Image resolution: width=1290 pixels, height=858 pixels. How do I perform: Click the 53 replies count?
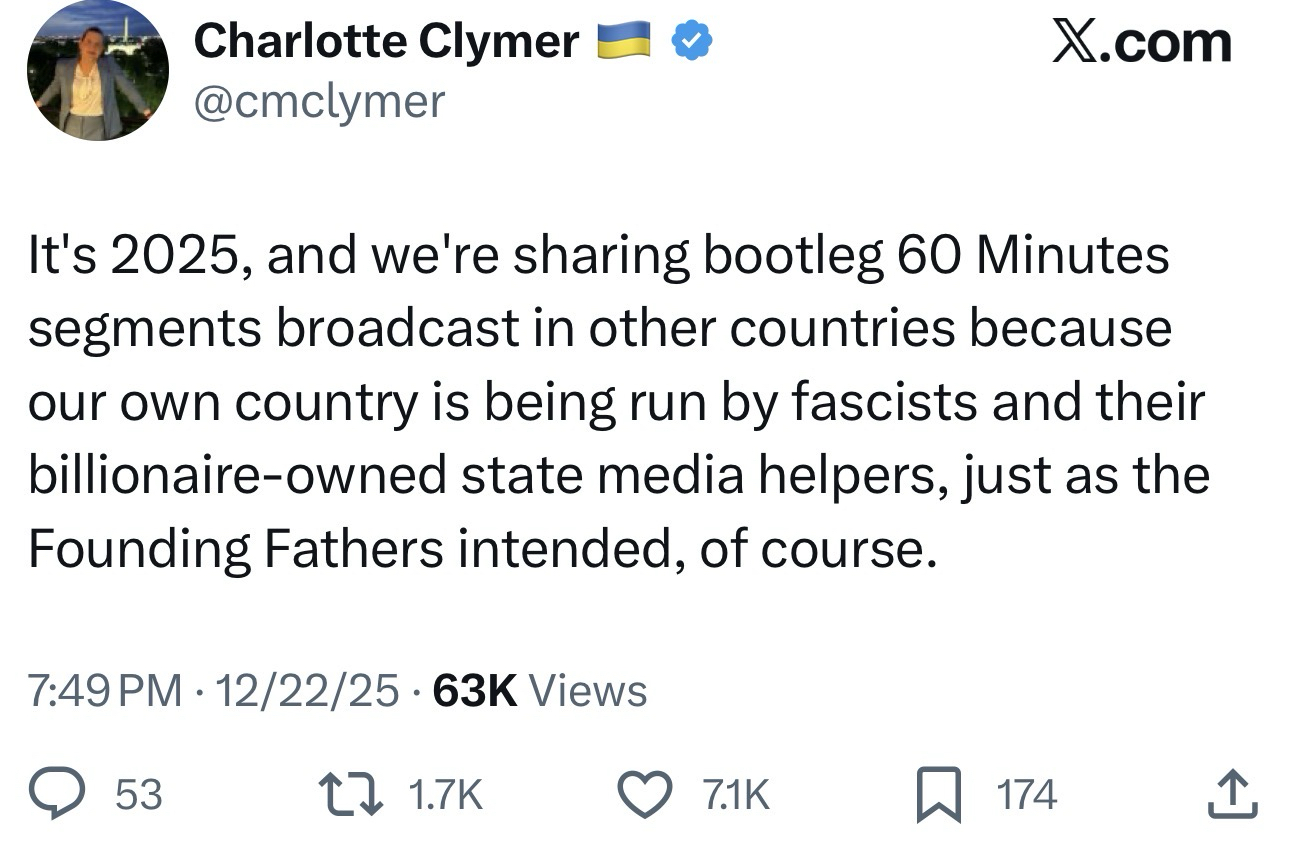coord(139,795)
